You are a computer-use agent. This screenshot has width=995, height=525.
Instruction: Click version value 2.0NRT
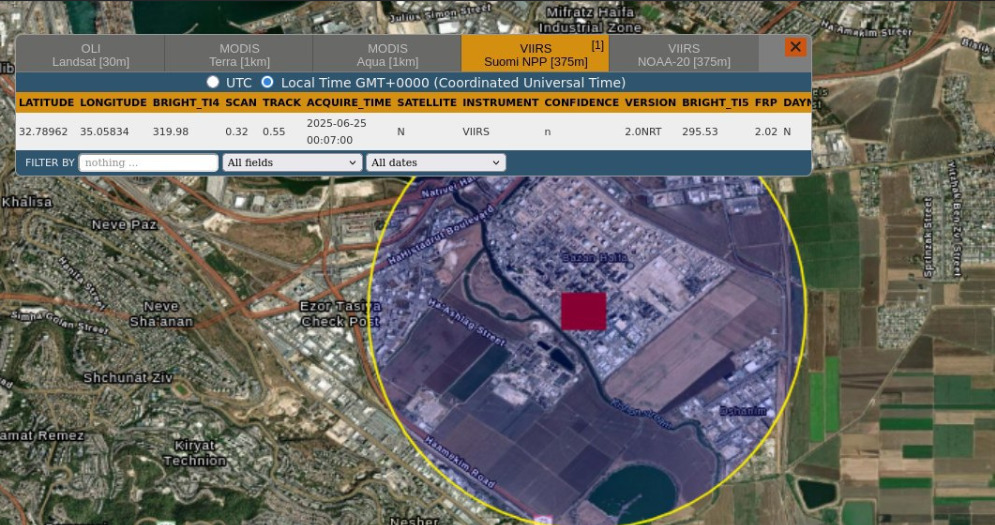(643, 131)
